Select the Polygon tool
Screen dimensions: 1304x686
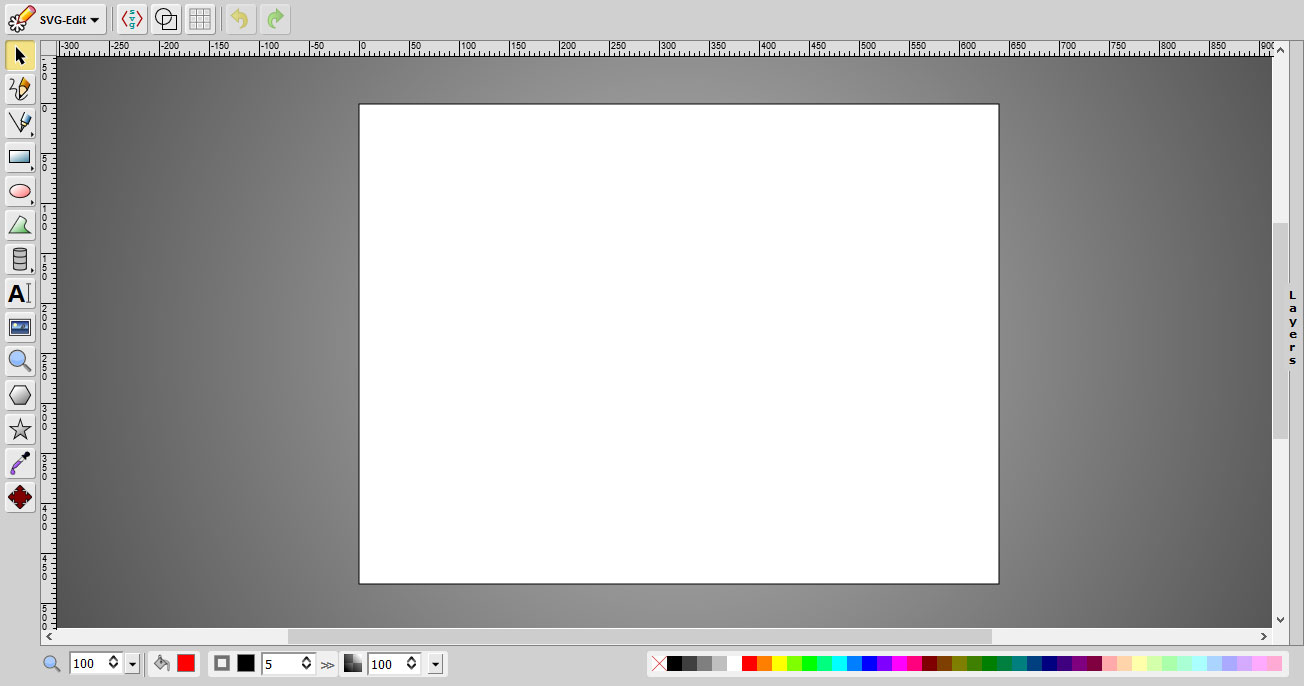(x=20, y=395)
